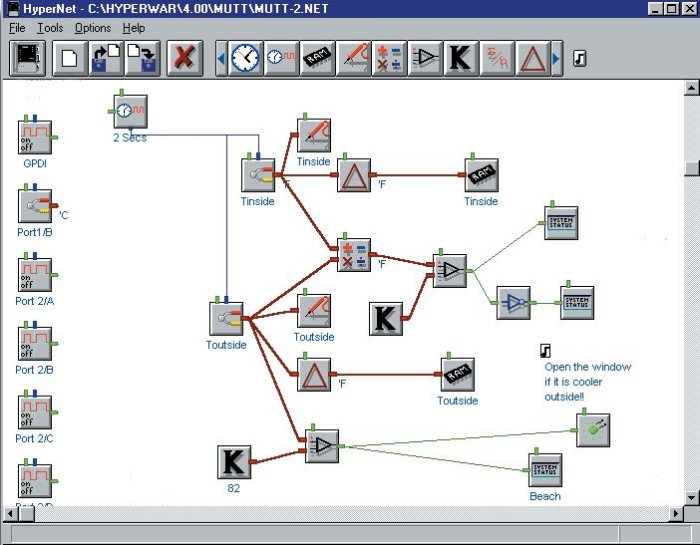Click the vertical scrollbar down arrow
700x545 pixels.
pyautogui.click(x=691, y=496)
